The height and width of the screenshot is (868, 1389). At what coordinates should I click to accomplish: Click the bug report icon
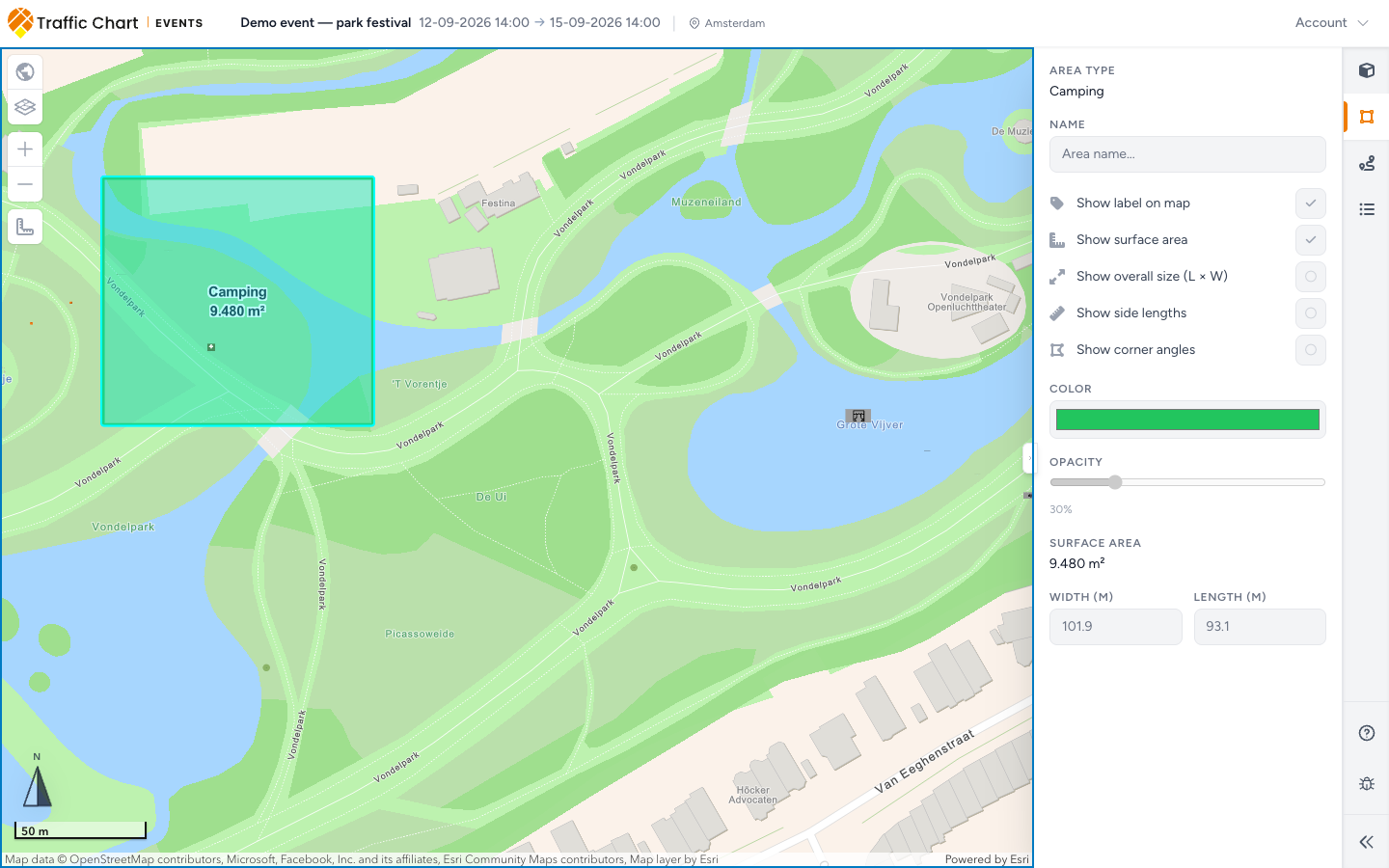point(1366,783)
